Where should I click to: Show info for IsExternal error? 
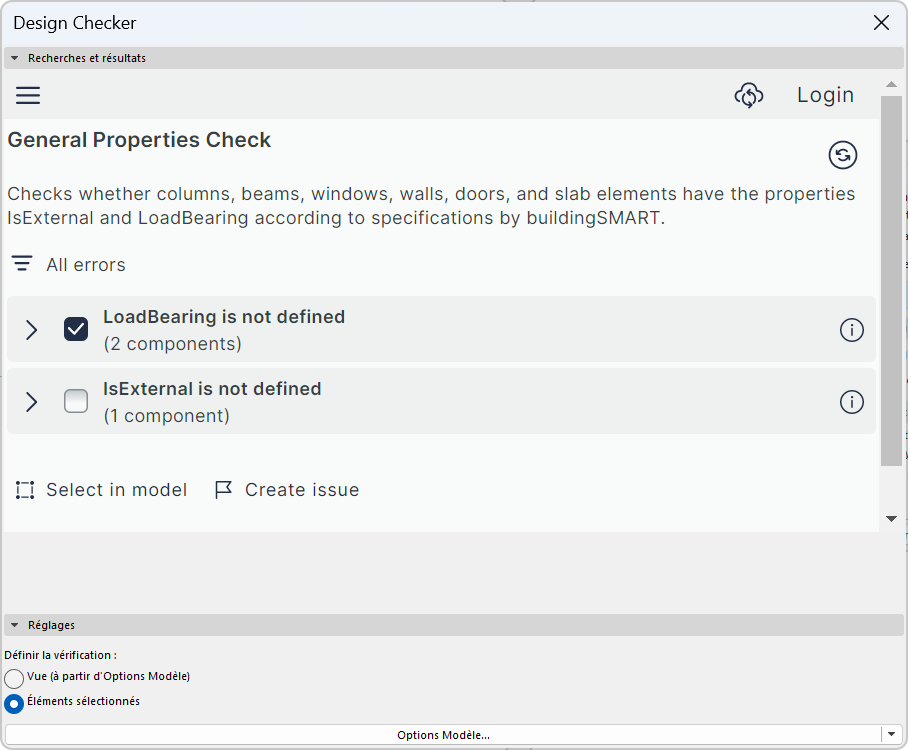tap(851, 402)
